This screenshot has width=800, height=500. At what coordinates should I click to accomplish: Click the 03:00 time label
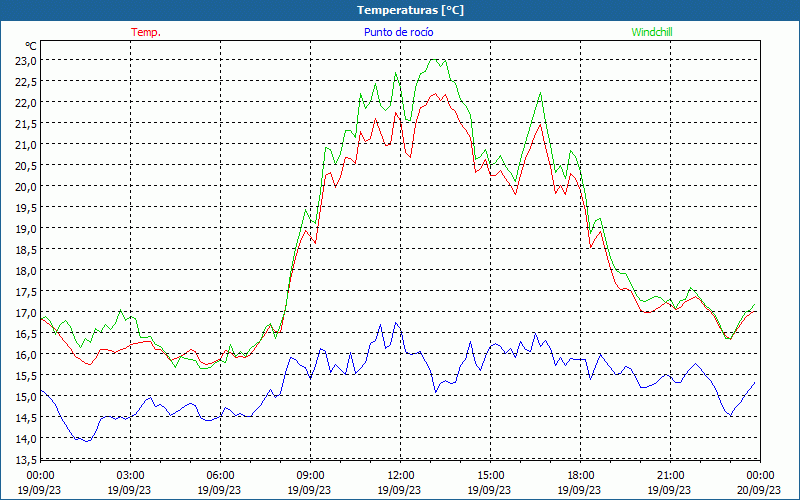pos(130,476)
